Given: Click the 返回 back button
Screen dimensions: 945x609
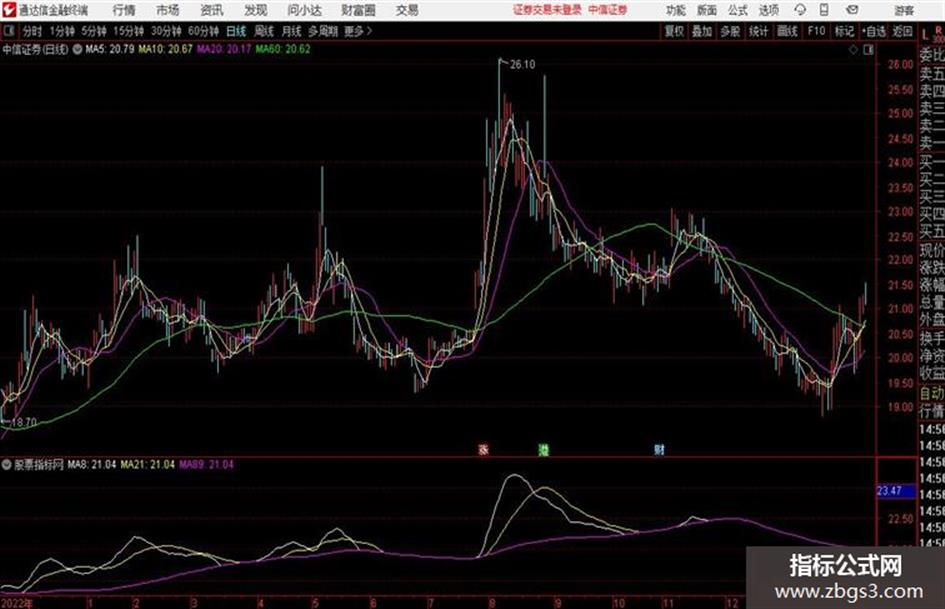Looking at the screenshot, I should 902,31.
